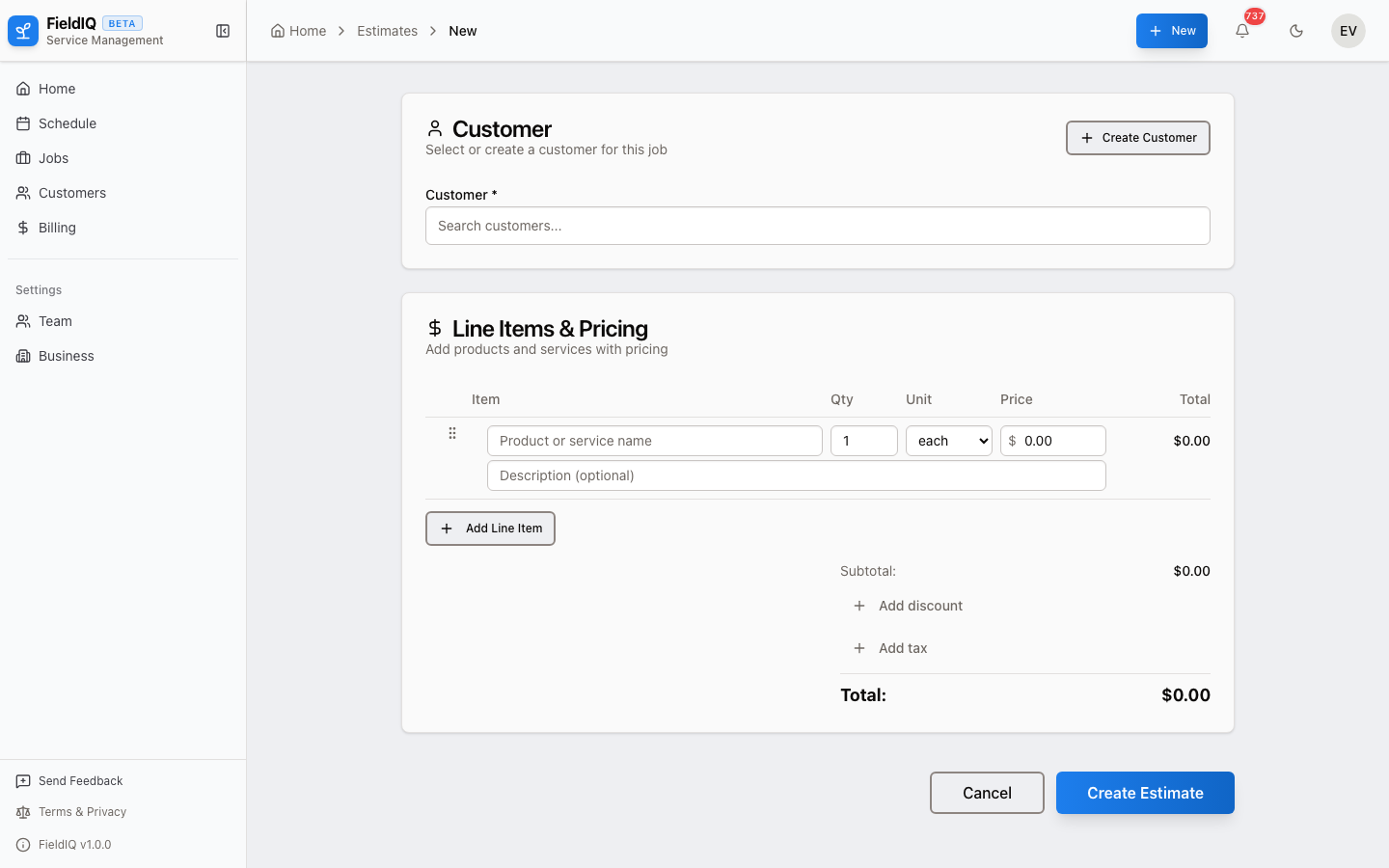Add a new line item

pyautogui.click(x=490, y=529)
